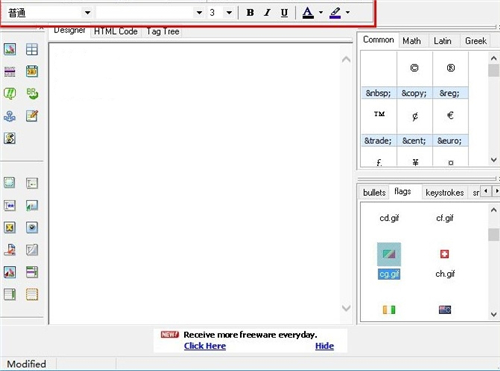Apply italic formatting
This screenshot has height=371, width=500.
[267, 13]
